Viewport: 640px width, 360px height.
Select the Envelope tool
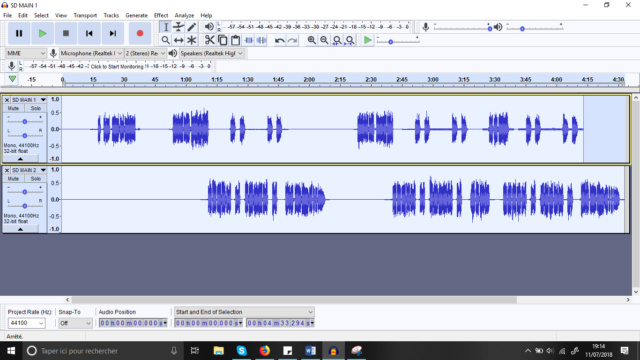tap(178, 27)
